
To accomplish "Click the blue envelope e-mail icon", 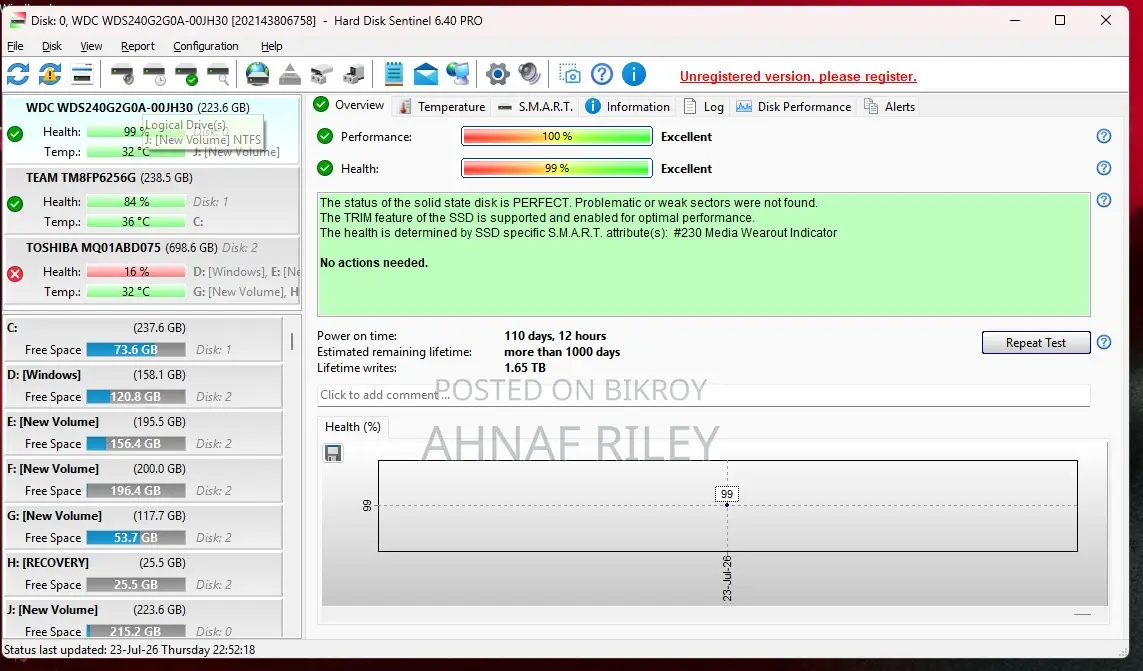I will 426,74.
